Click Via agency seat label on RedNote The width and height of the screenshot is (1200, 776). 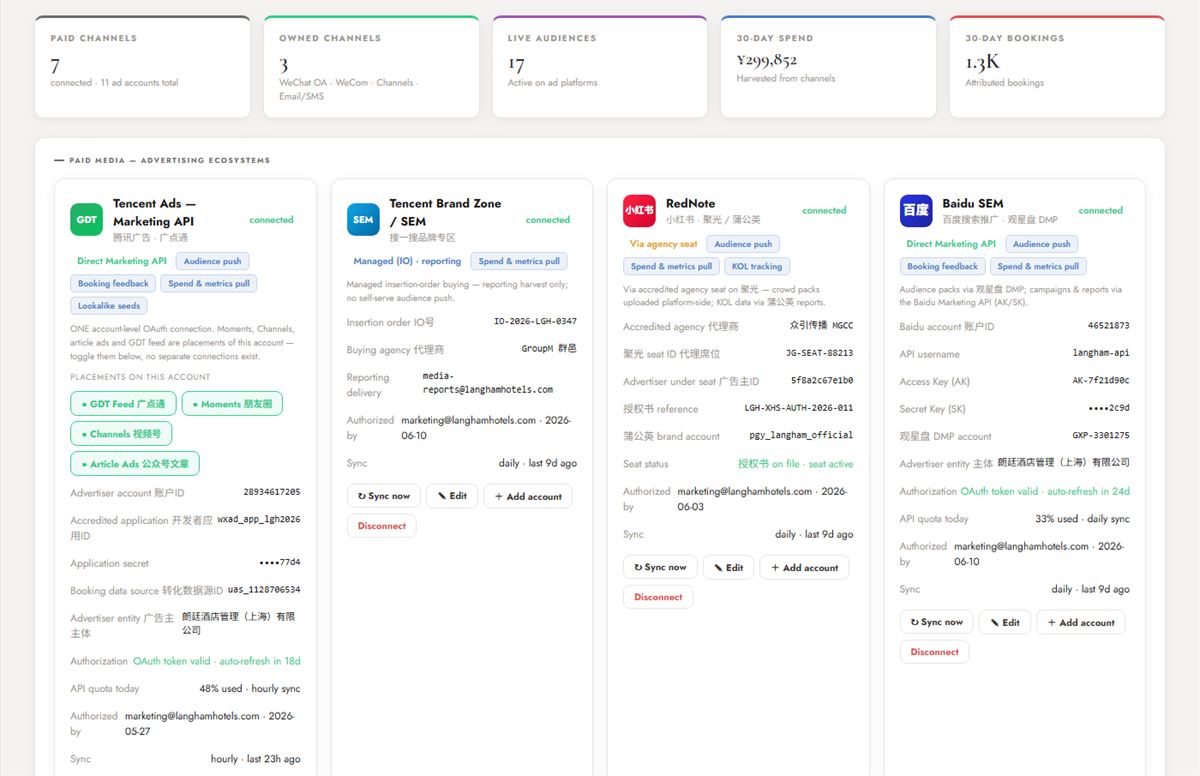[664, 244]
